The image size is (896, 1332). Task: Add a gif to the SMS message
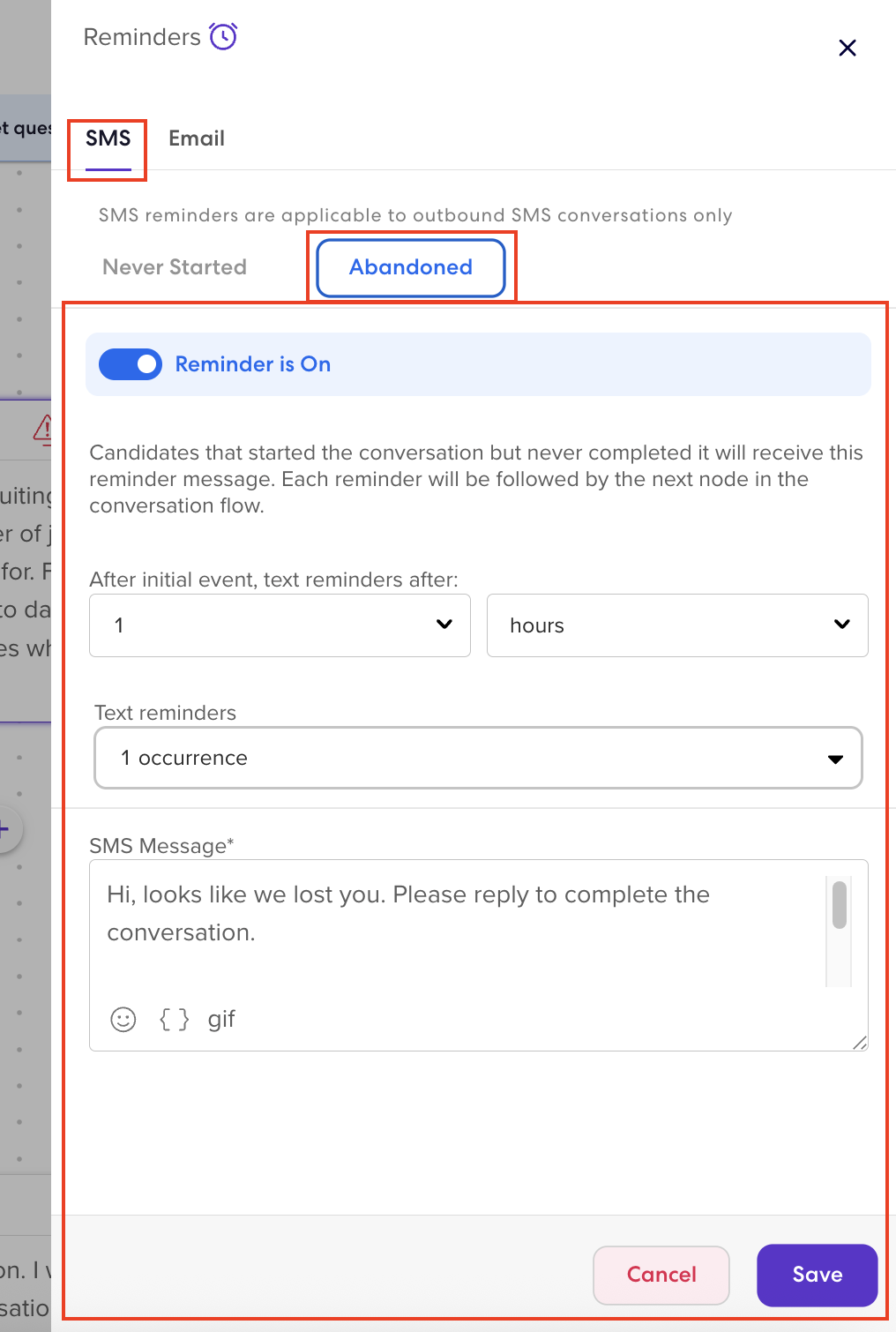[221, 1020]
